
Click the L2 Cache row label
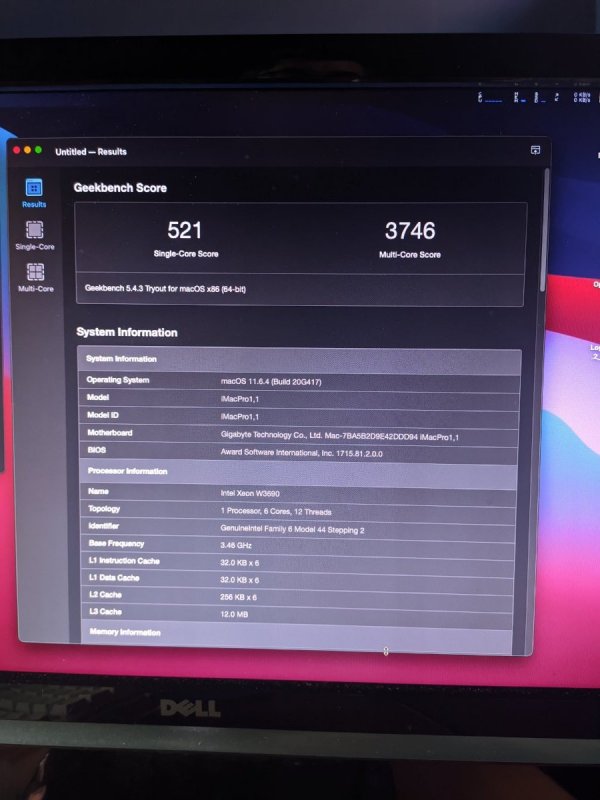coord(105,595)
